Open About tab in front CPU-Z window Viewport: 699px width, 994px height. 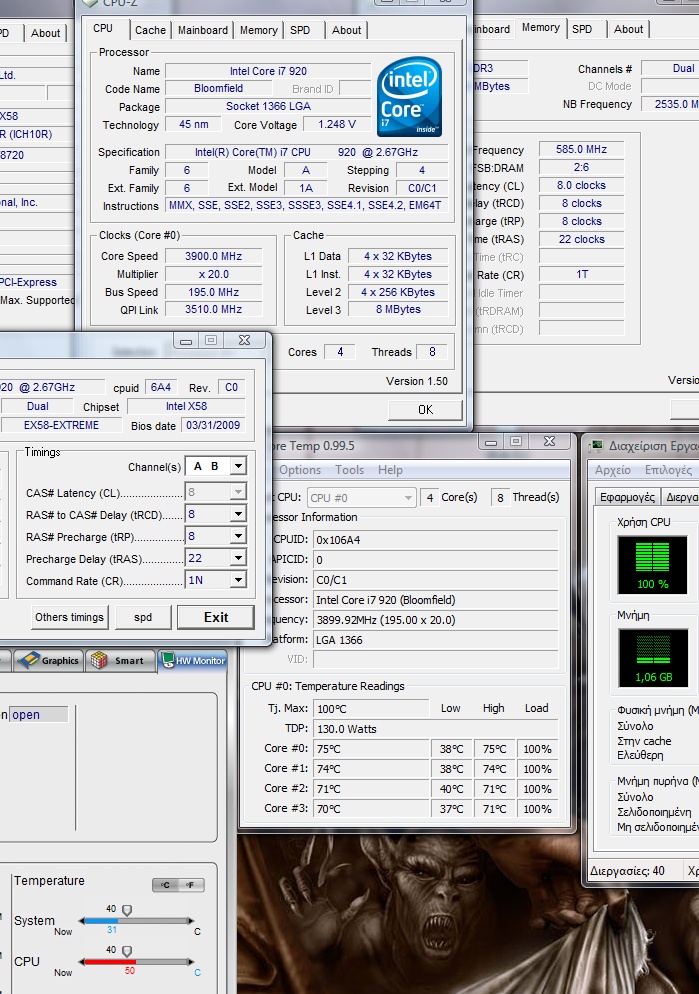coord(347,30)
